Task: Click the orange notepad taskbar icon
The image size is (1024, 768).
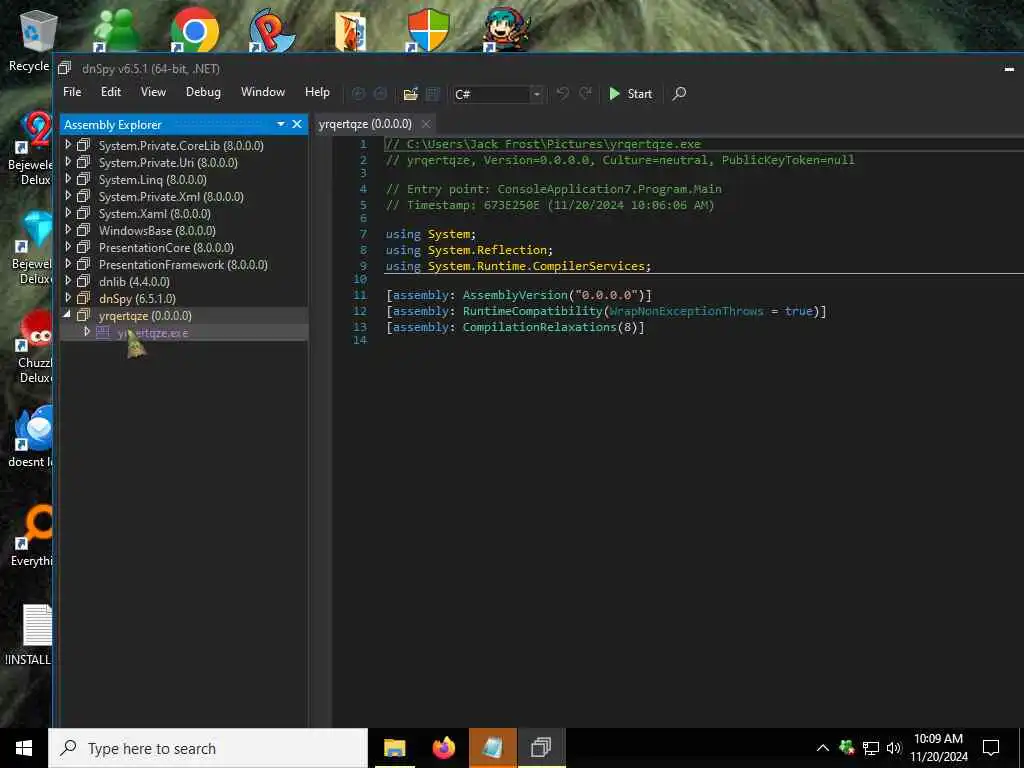Action: [x=492, y=748]
